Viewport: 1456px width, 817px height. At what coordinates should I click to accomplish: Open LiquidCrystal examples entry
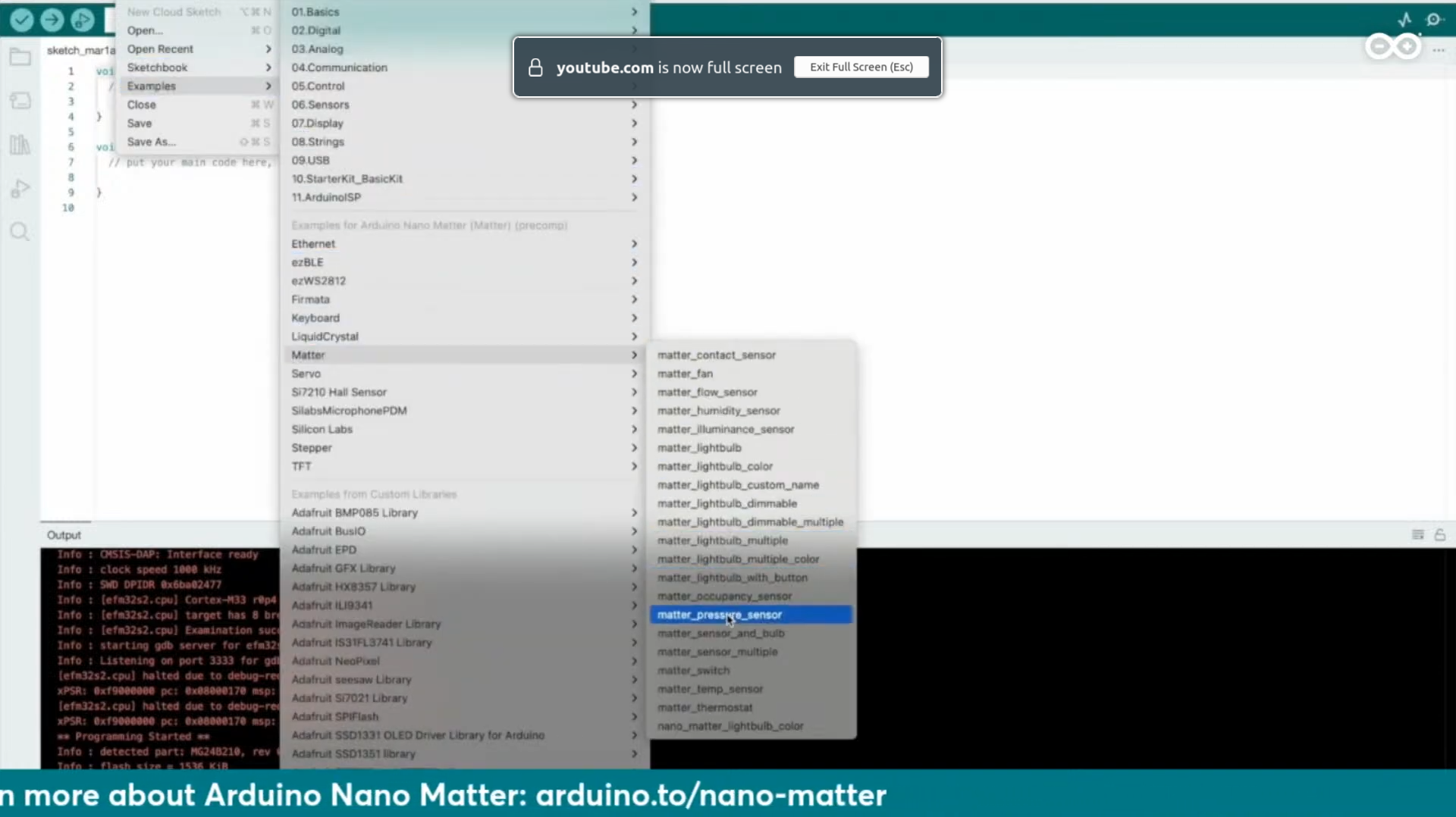coord(464,337)
